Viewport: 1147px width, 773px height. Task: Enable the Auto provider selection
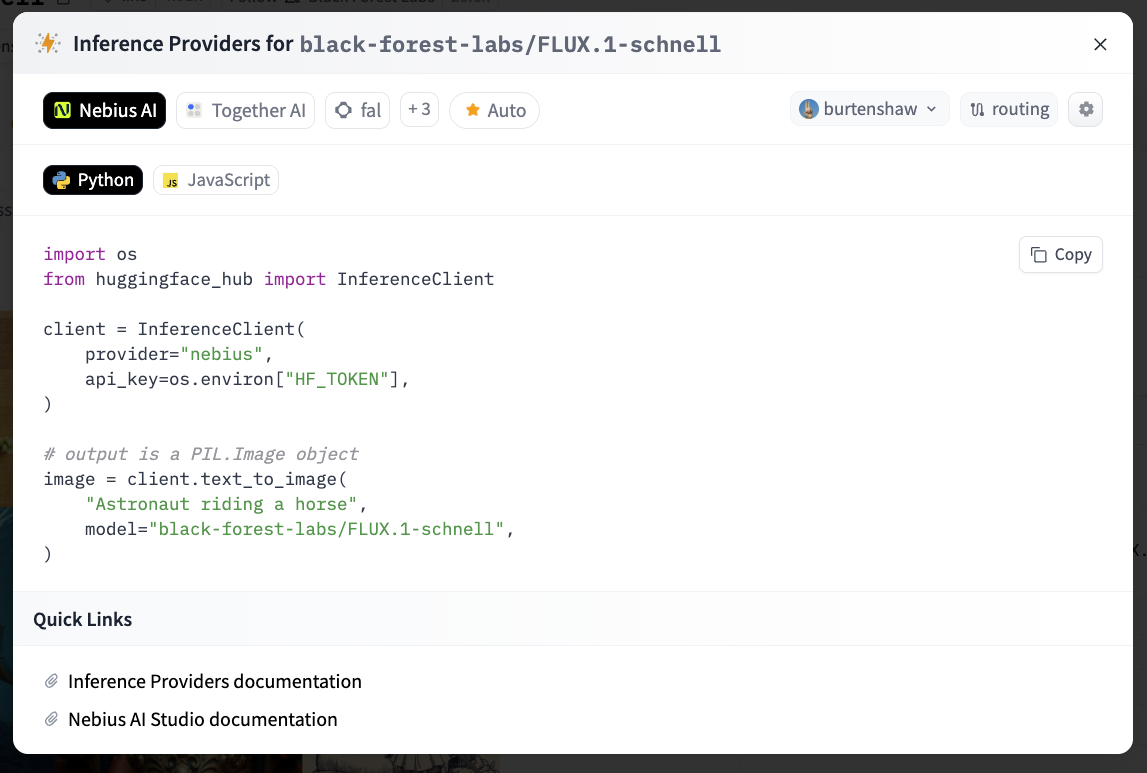(x=494, y=110)
